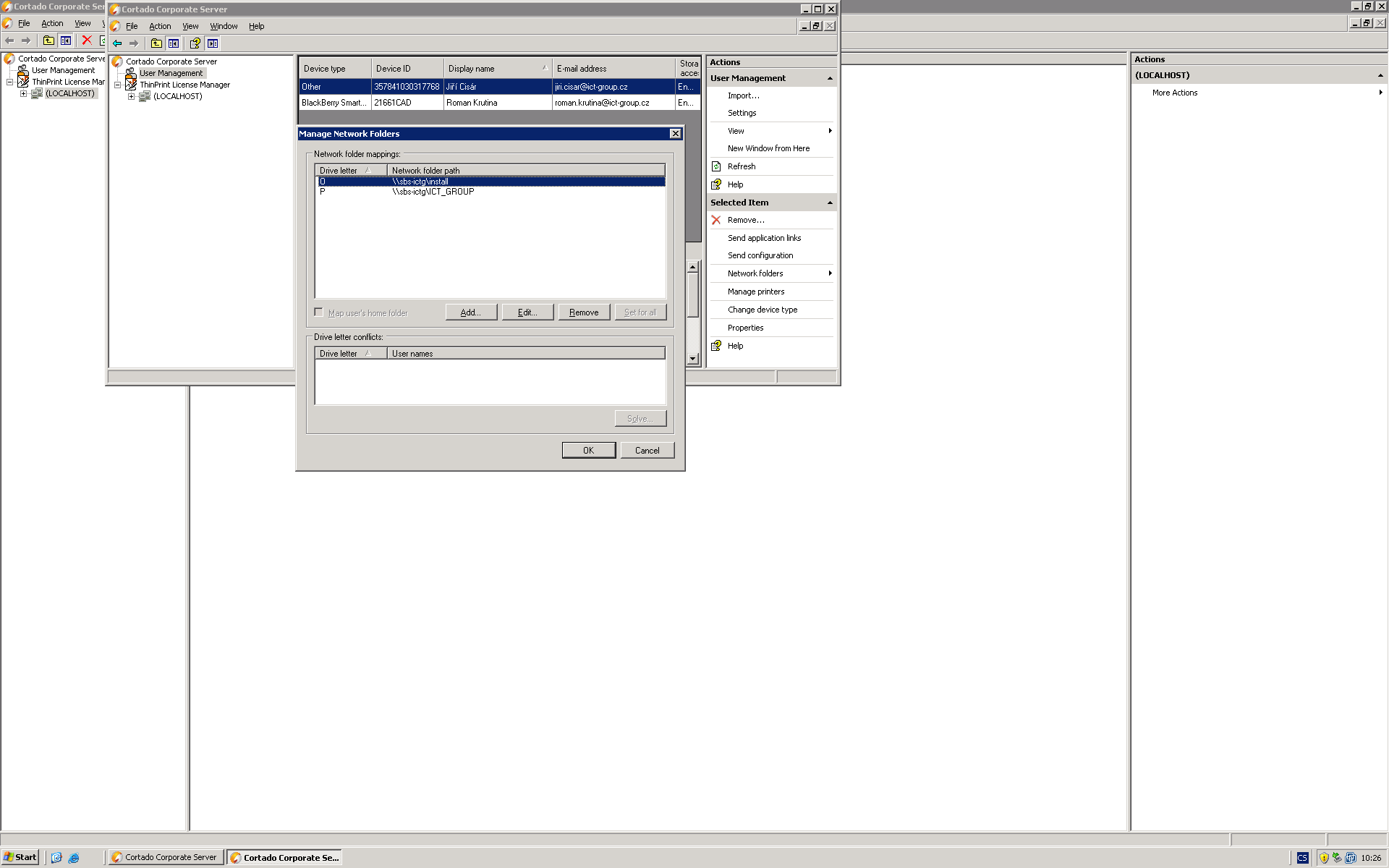Click the scroll down arrow beside dialog
This screenshot has height=868, width=1389.
(x=692, y=359)
